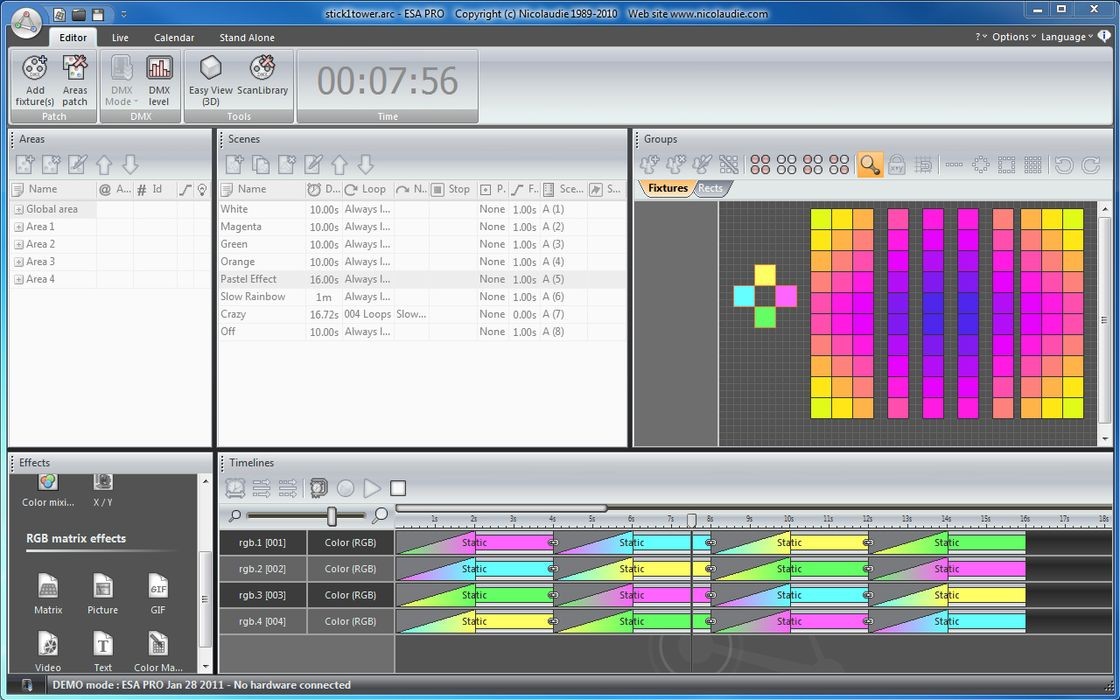Pick the Picture effect icon
The height and width of the screenshot is (700, 1120).
pyautogui.click(x=102, y=593)
